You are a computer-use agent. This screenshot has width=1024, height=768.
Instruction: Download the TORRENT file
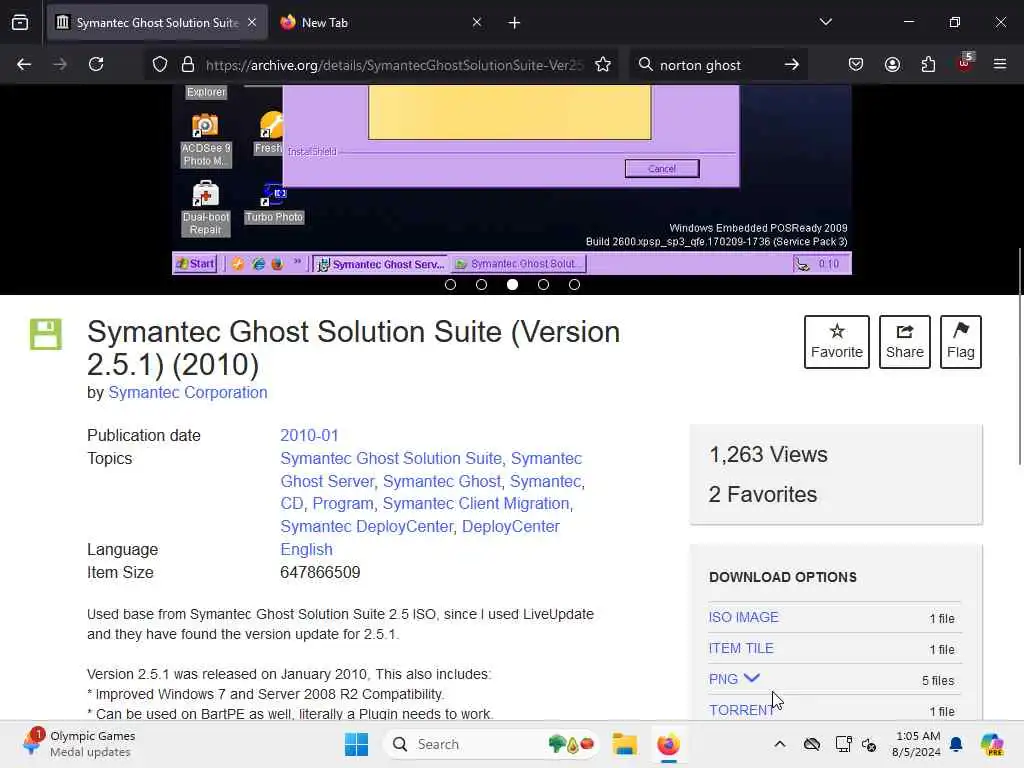741,710
